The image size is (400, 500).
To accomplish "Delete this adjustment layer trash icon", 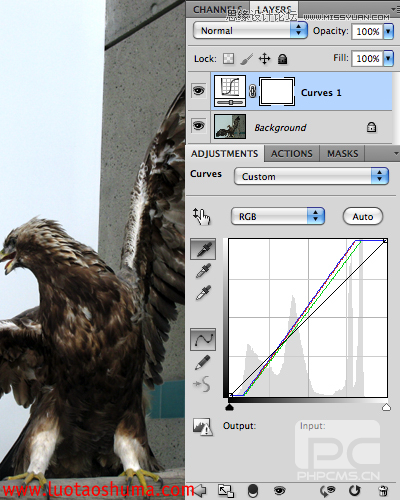I will pos(383,491).
